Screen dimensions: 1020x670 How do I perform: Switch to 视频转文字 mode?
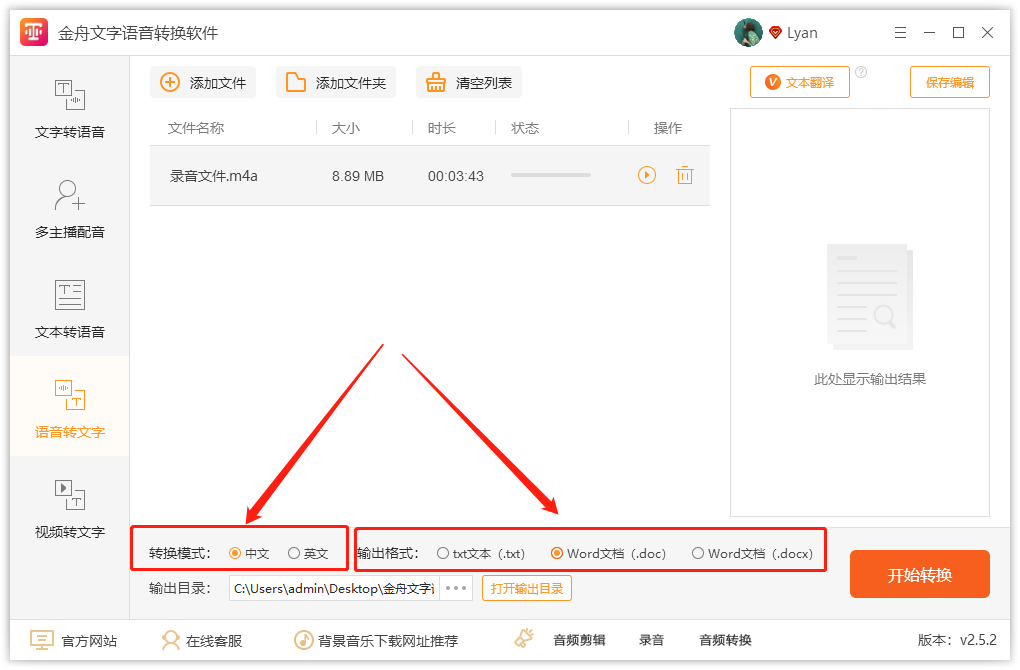pos(70,509)
